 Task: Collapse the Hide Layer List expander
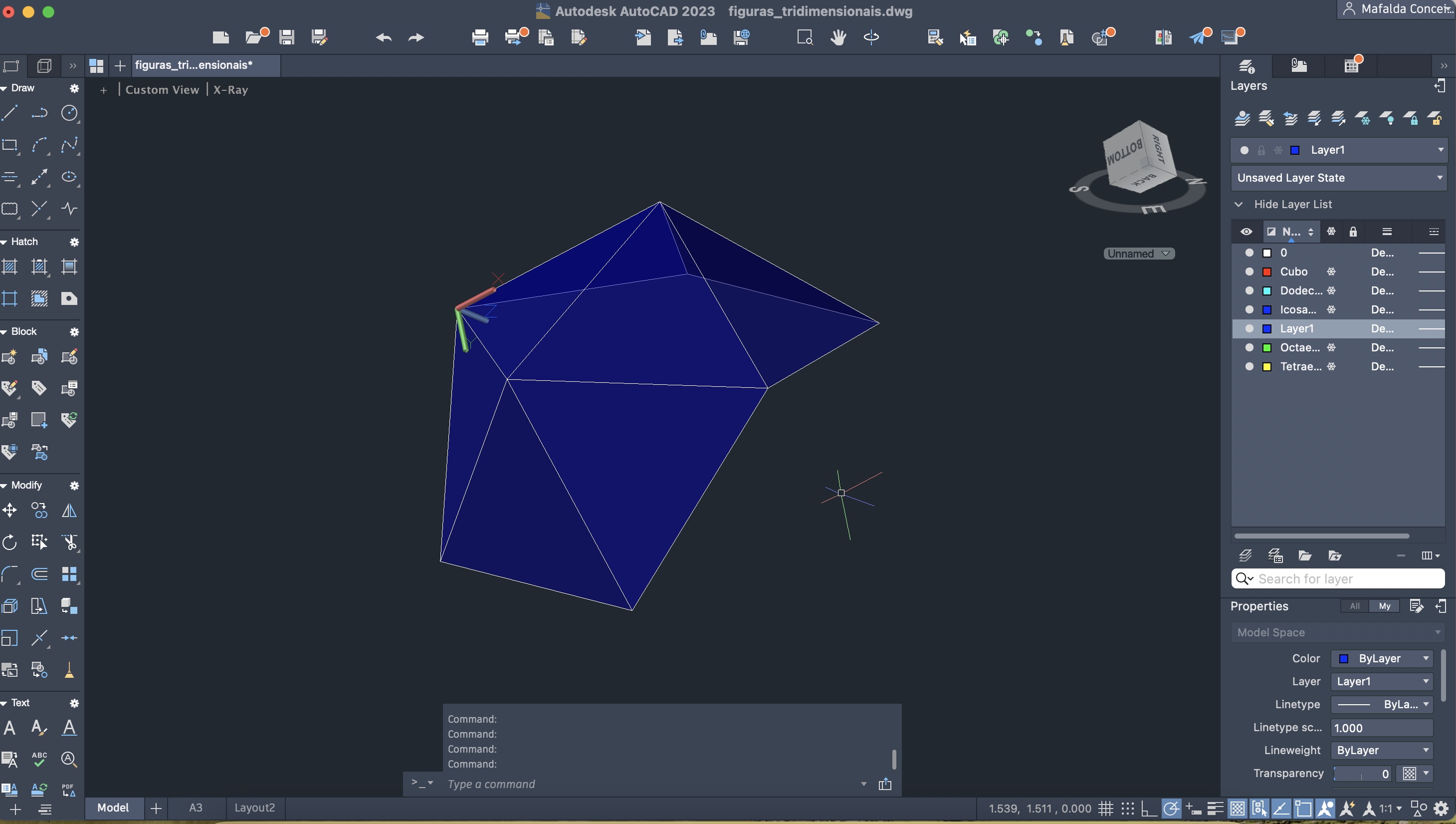(1239, 204)
